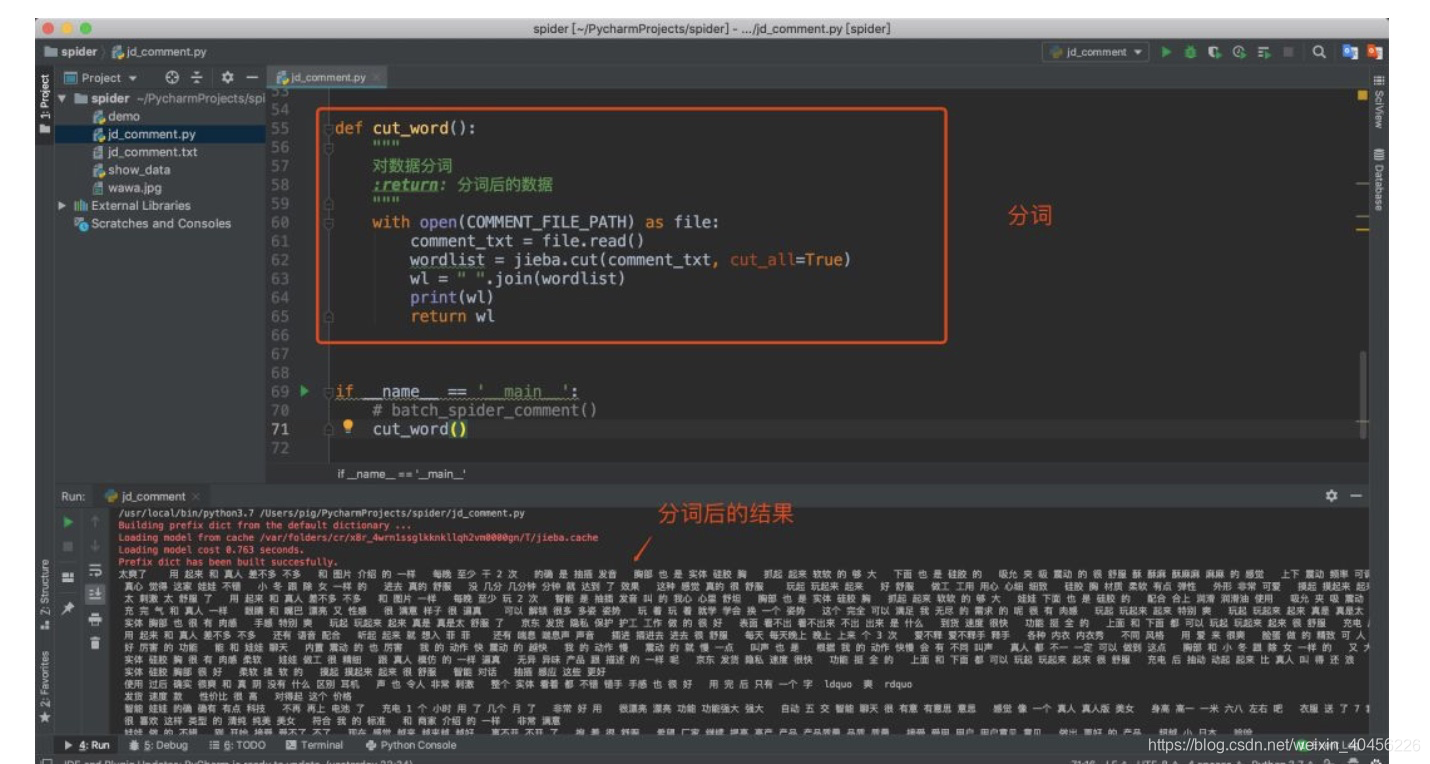
Task: Click the grey stop square in toolbar
Action: coord(1289,52)
